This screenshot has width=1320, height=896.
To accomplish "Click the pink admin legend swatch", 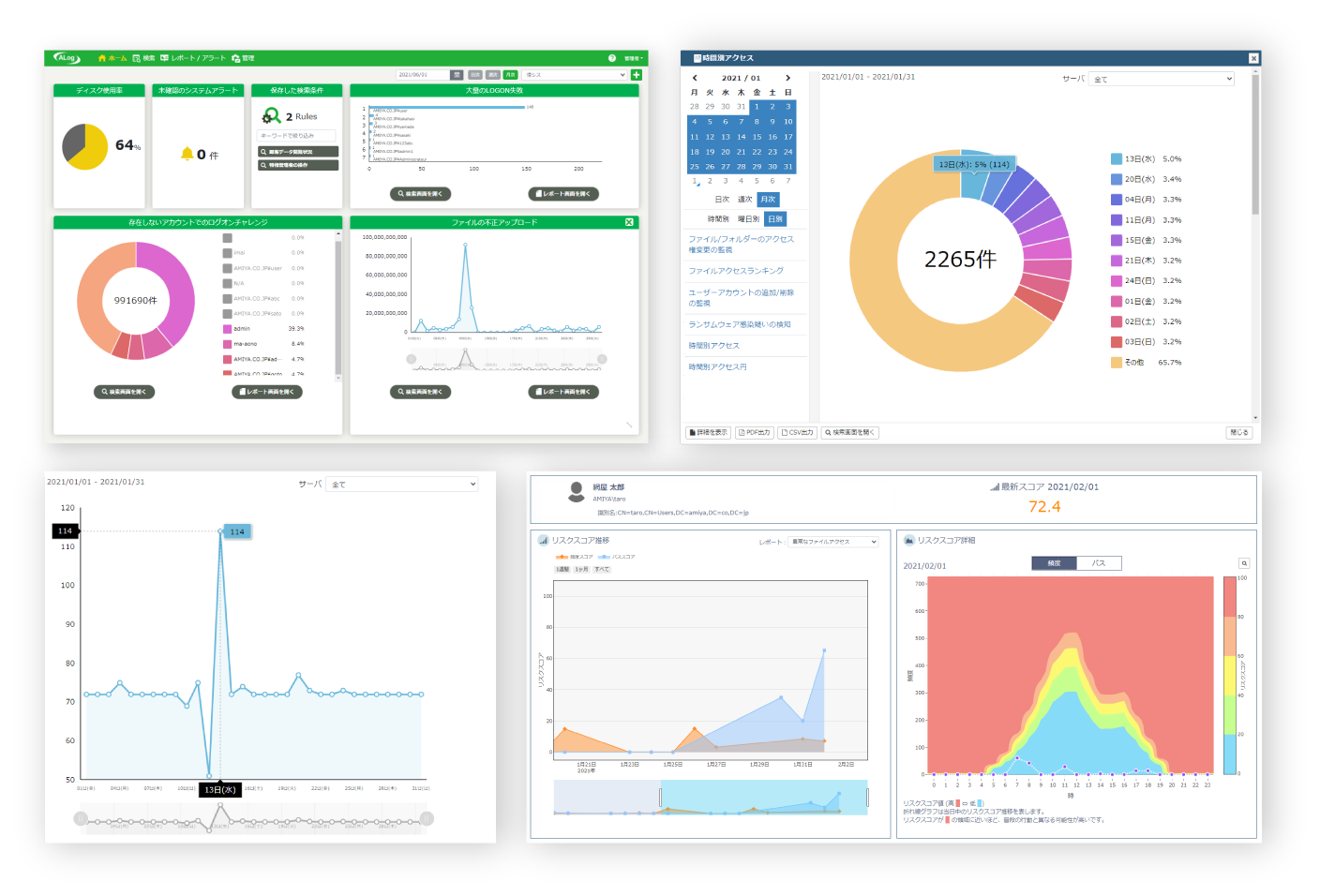I will pos(227,329).
